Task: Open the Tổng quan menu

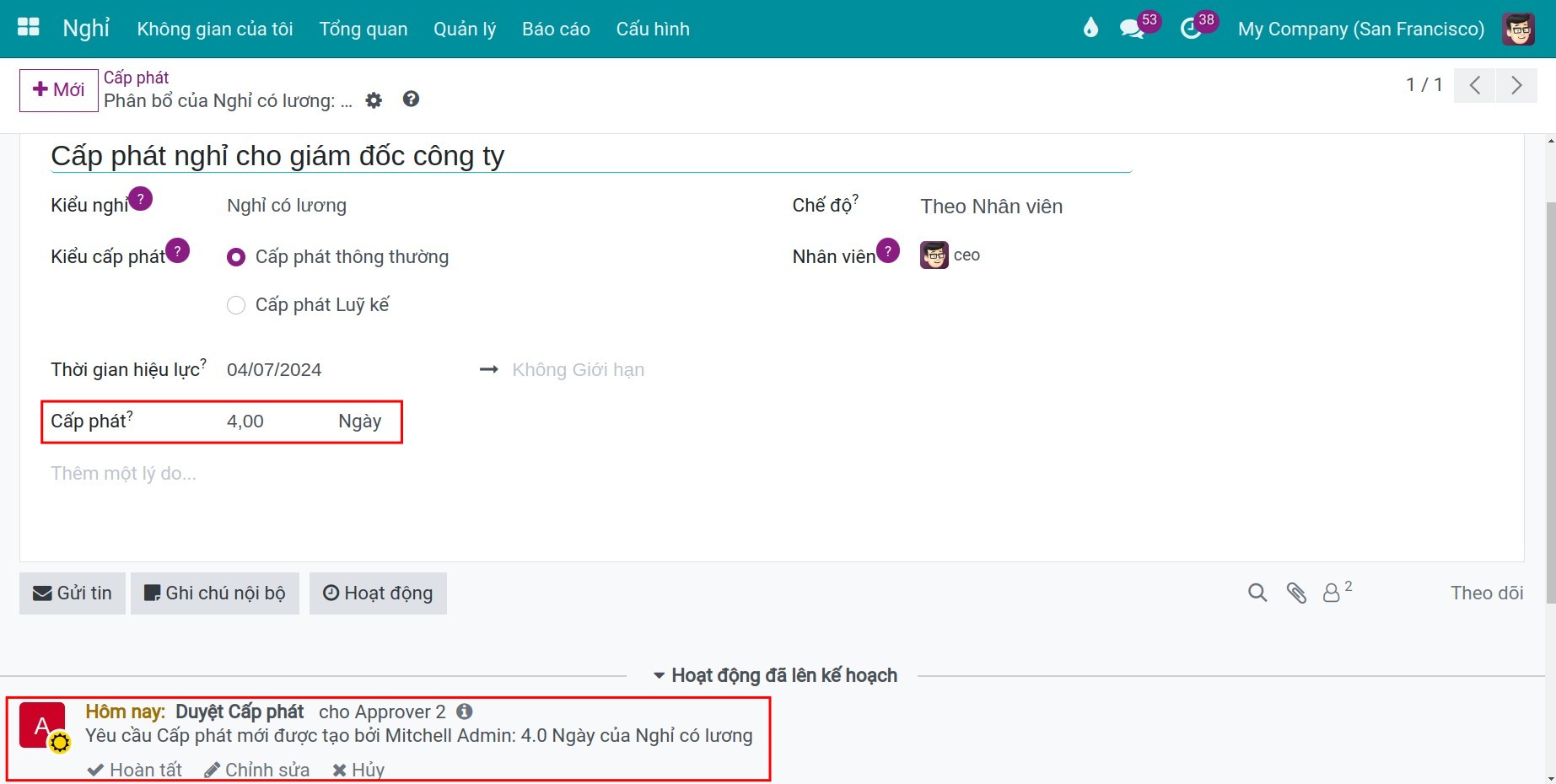Action: (x=363, y=29)
